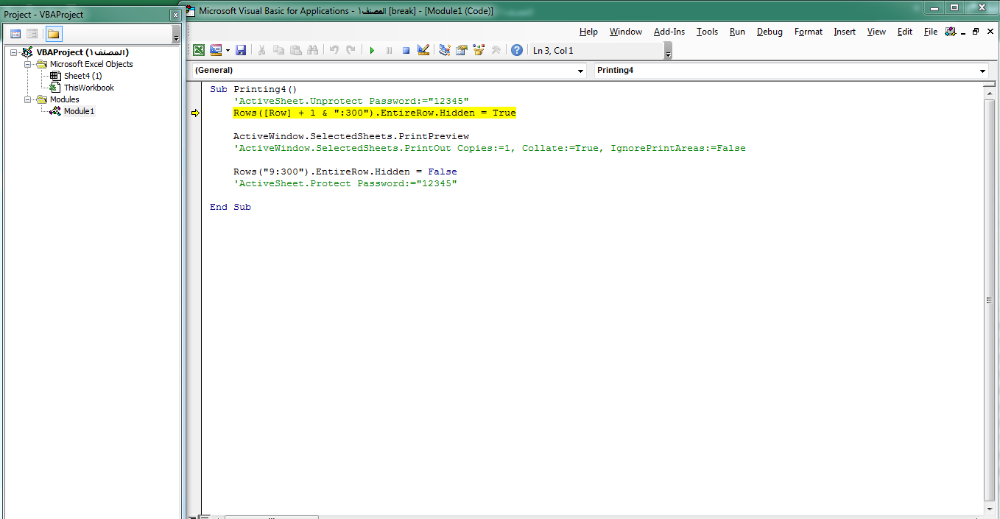
Task: Select ThisWorkbook in project tree
Action: pos(88,88)
